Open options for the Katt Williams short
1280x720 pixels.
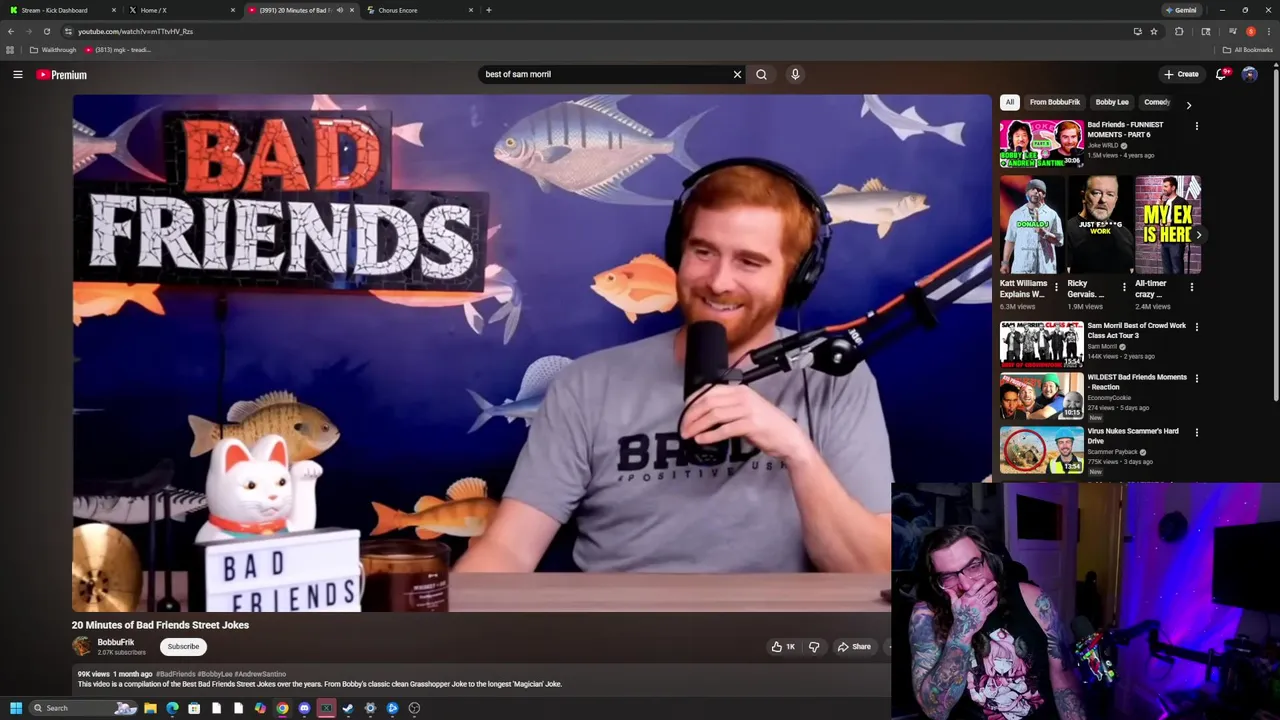[1056, 287]
